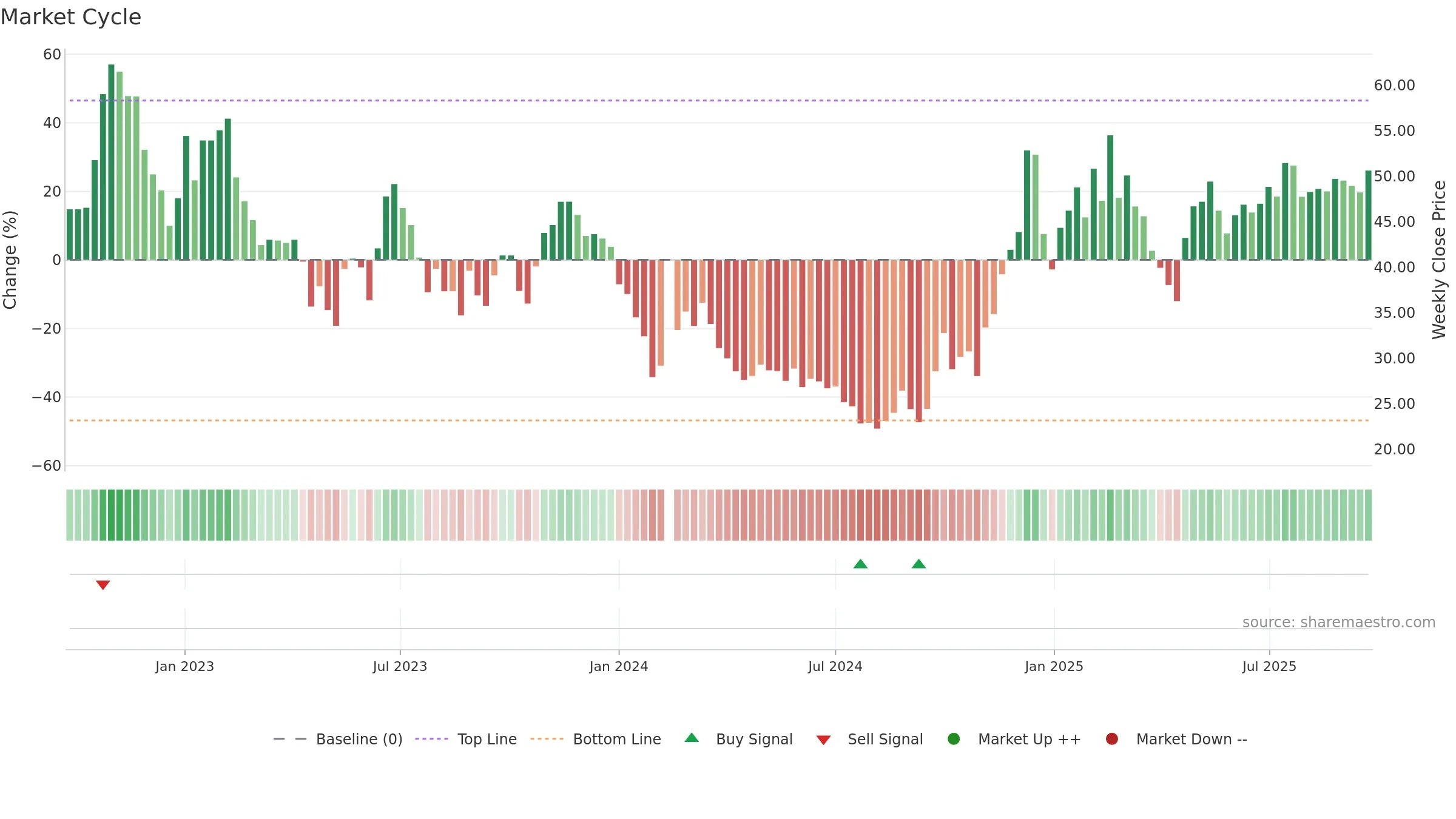Click the 25.00 price tick on the right axis
The height and width of the screenshot is (819, 1456).
pos(1394,404)
